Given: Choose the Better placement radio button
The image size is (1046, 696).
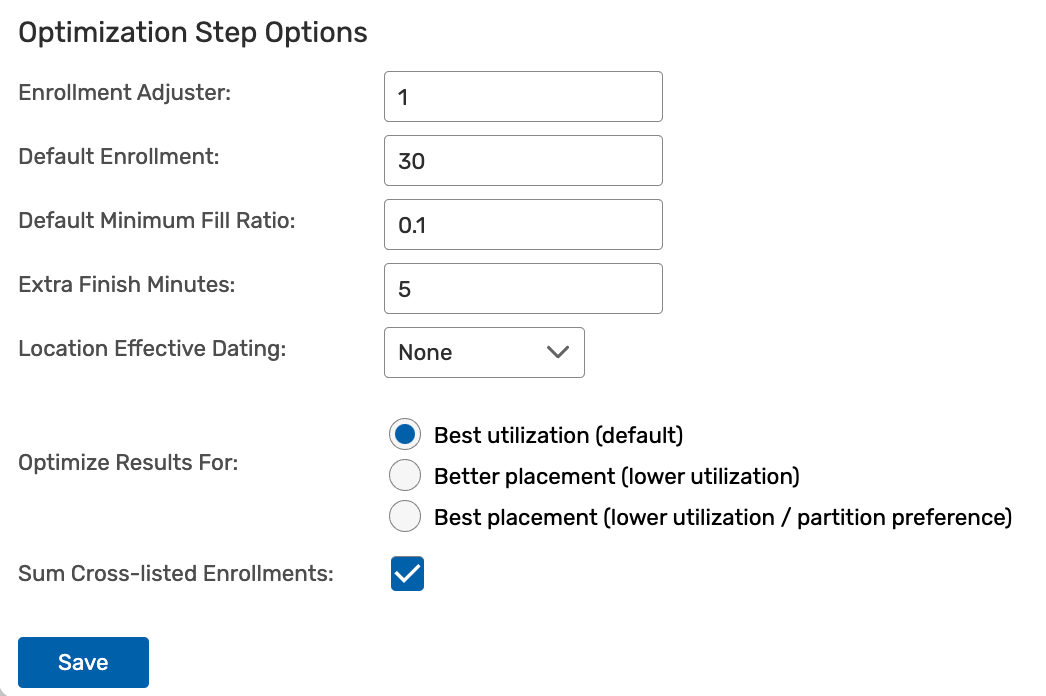Looking at the screenshot, I should (405, 476).
